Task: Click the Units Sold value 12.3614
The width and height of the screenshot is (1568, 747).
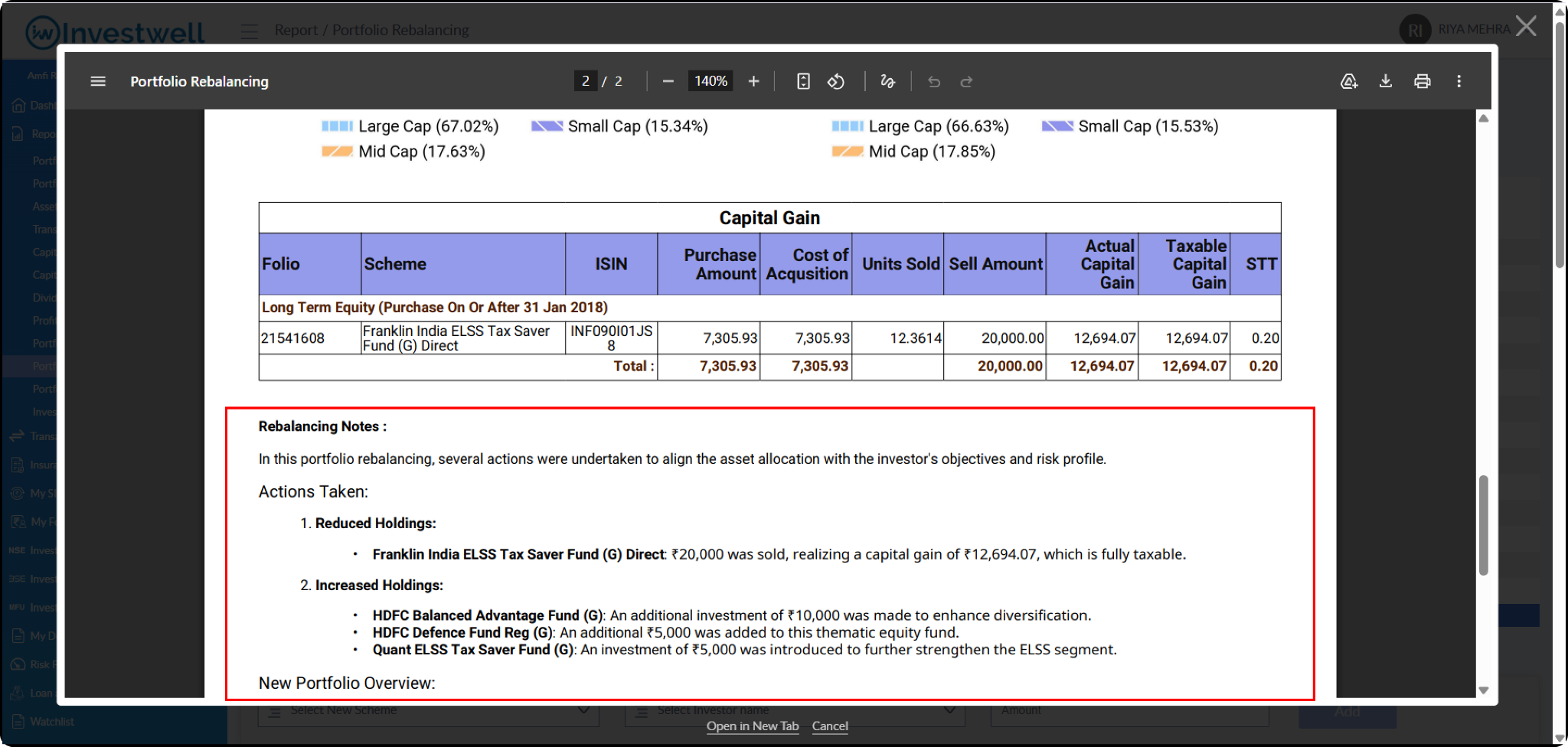Action: click(x=916, y=338)
